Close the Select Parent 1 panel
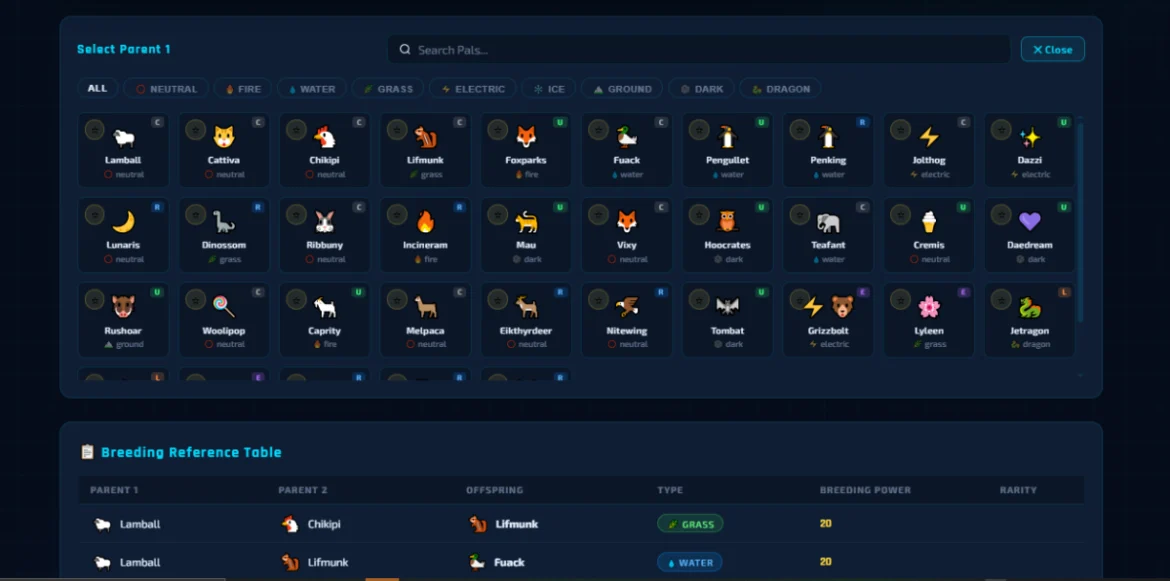 (x=1052, y=49)
